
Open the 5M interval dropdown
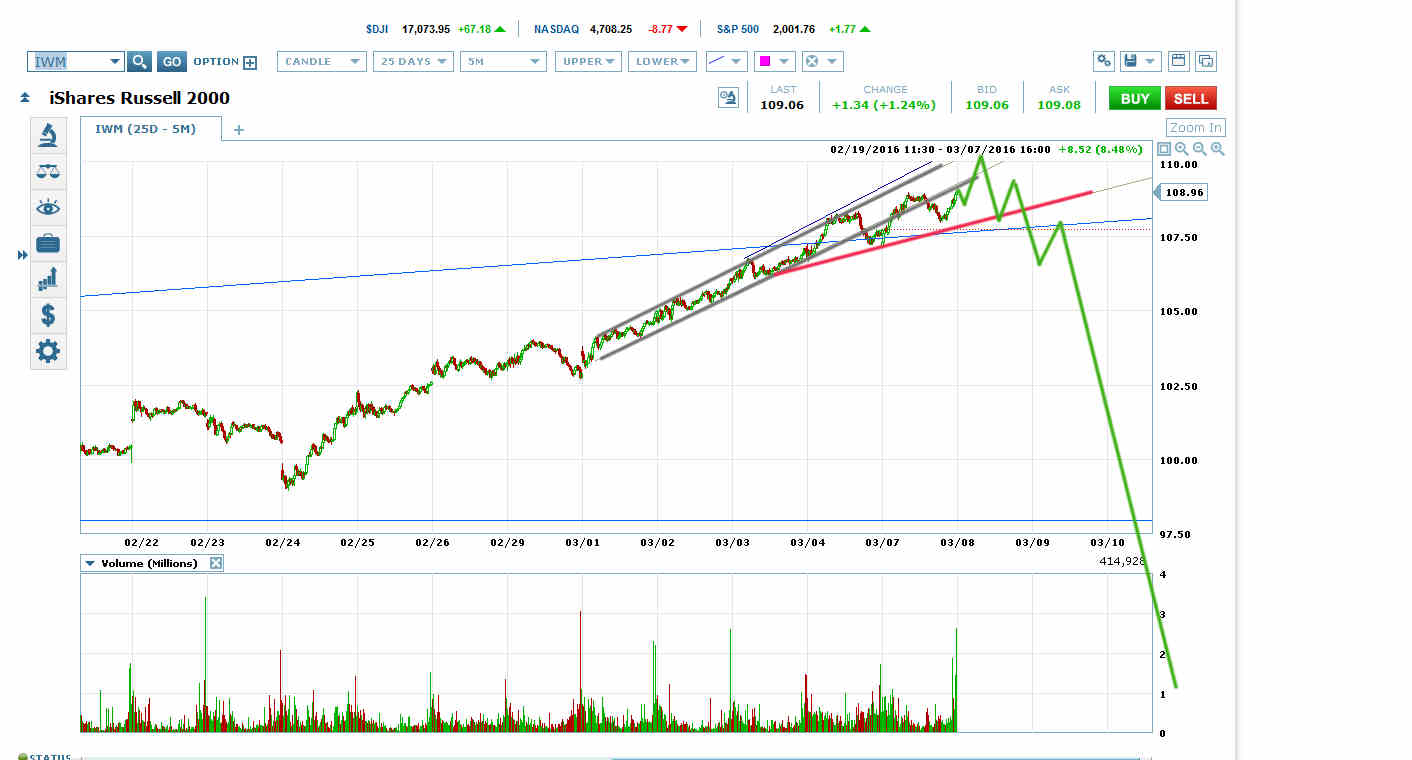[x=503, y=62]
